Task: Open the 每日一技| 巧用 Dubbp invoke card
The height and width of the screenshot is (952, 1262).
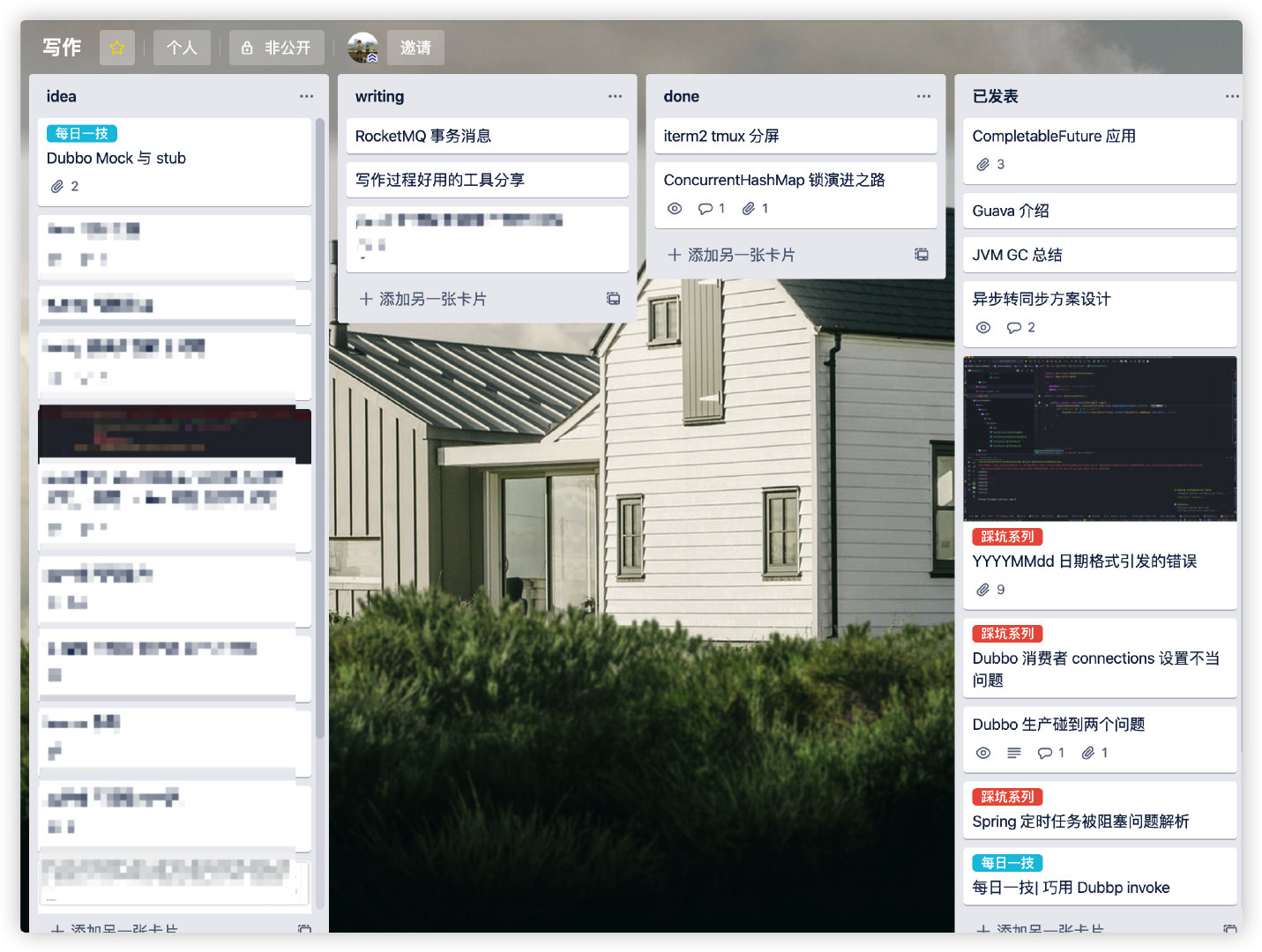Action: click(1101, 876)
